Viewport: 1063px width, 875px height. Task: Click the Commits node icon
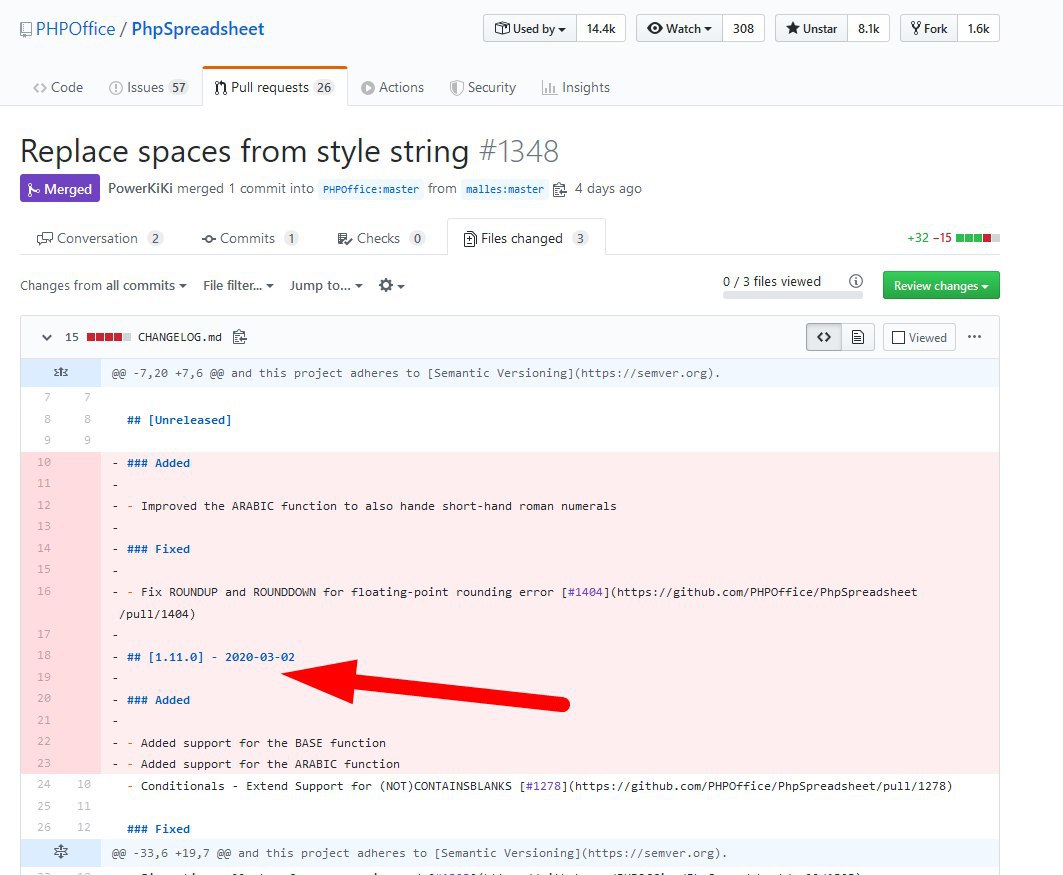coord(209,239)
